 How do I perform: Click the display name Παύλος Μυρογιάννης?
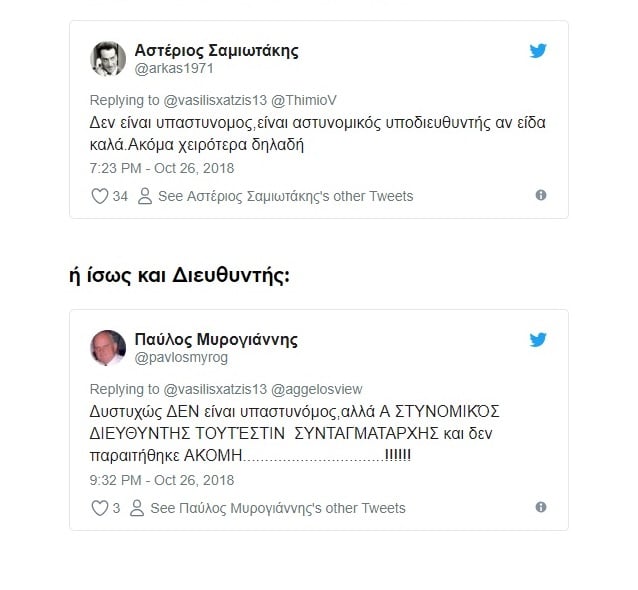[216, 340]
